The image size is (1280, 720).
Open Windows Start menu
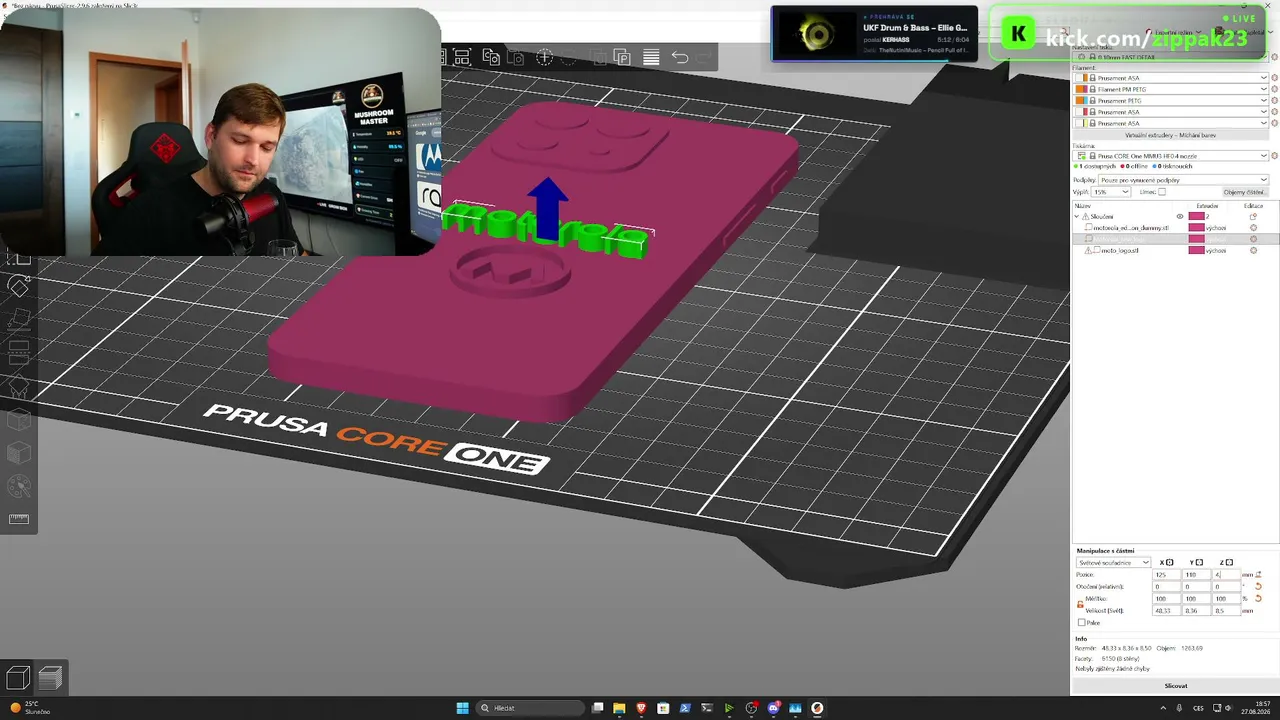pos(462,708)
